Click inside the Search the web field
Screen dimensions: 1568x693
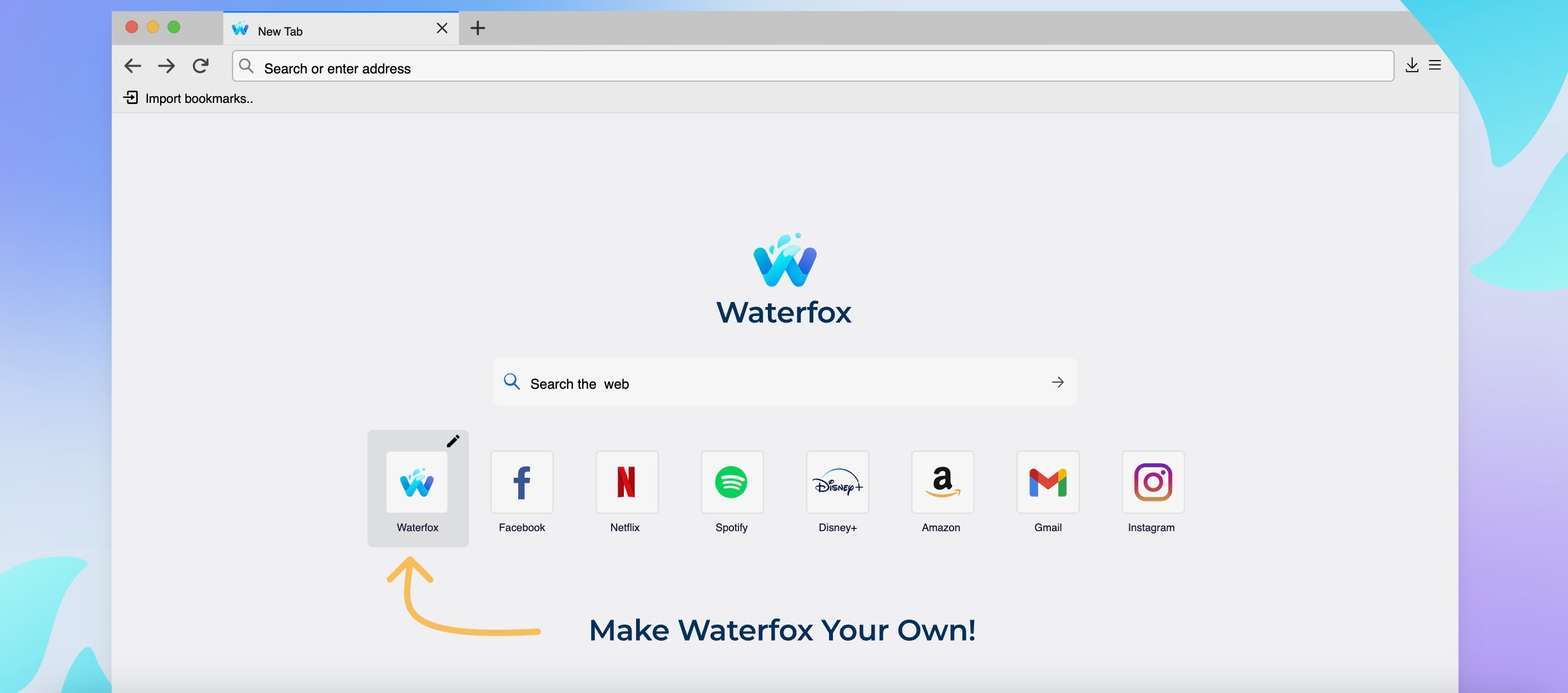coord(700,383)
